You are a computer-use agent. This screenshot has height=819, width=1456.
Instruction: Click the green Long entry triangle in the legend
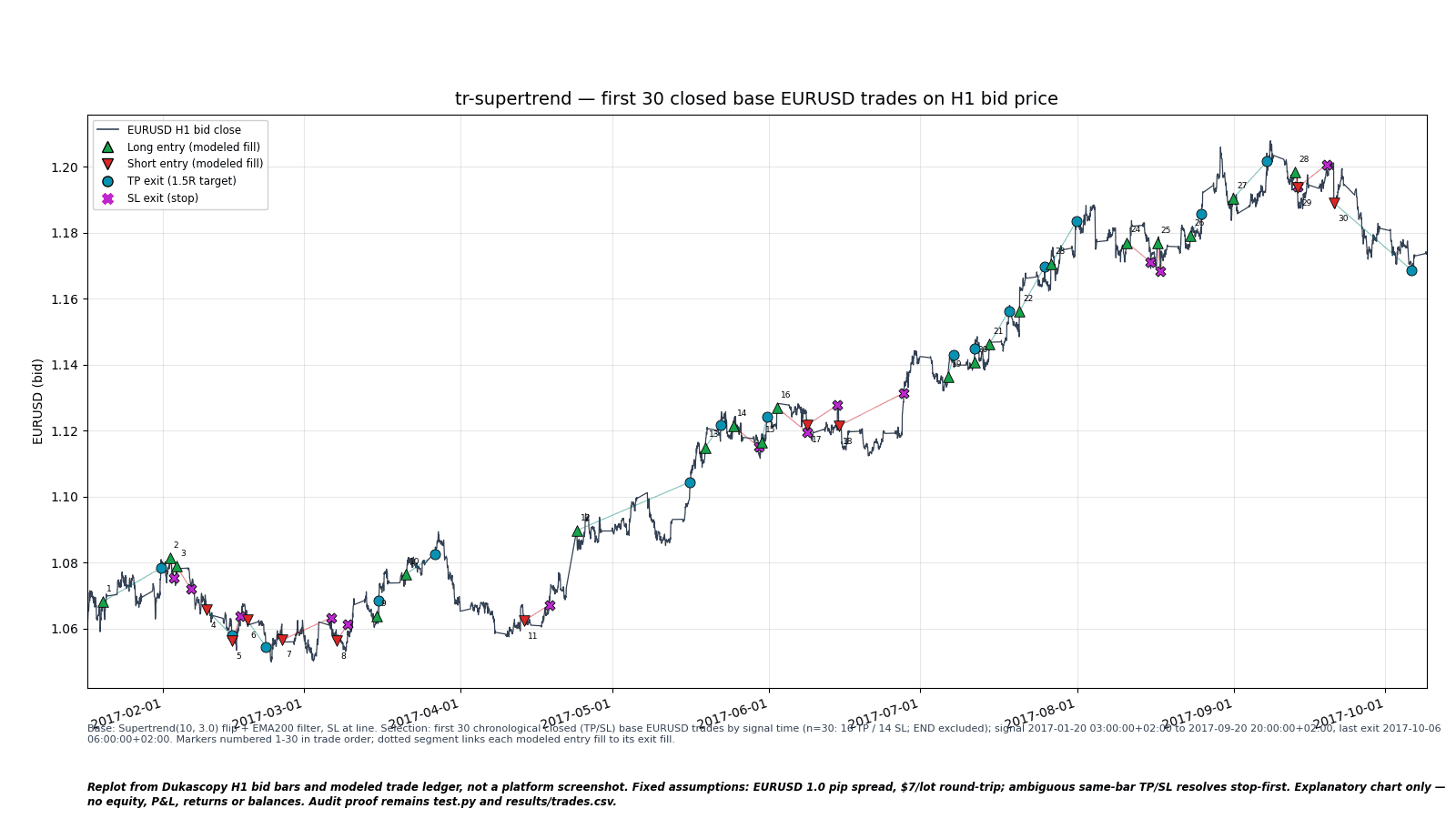click(x=107, y=147)
